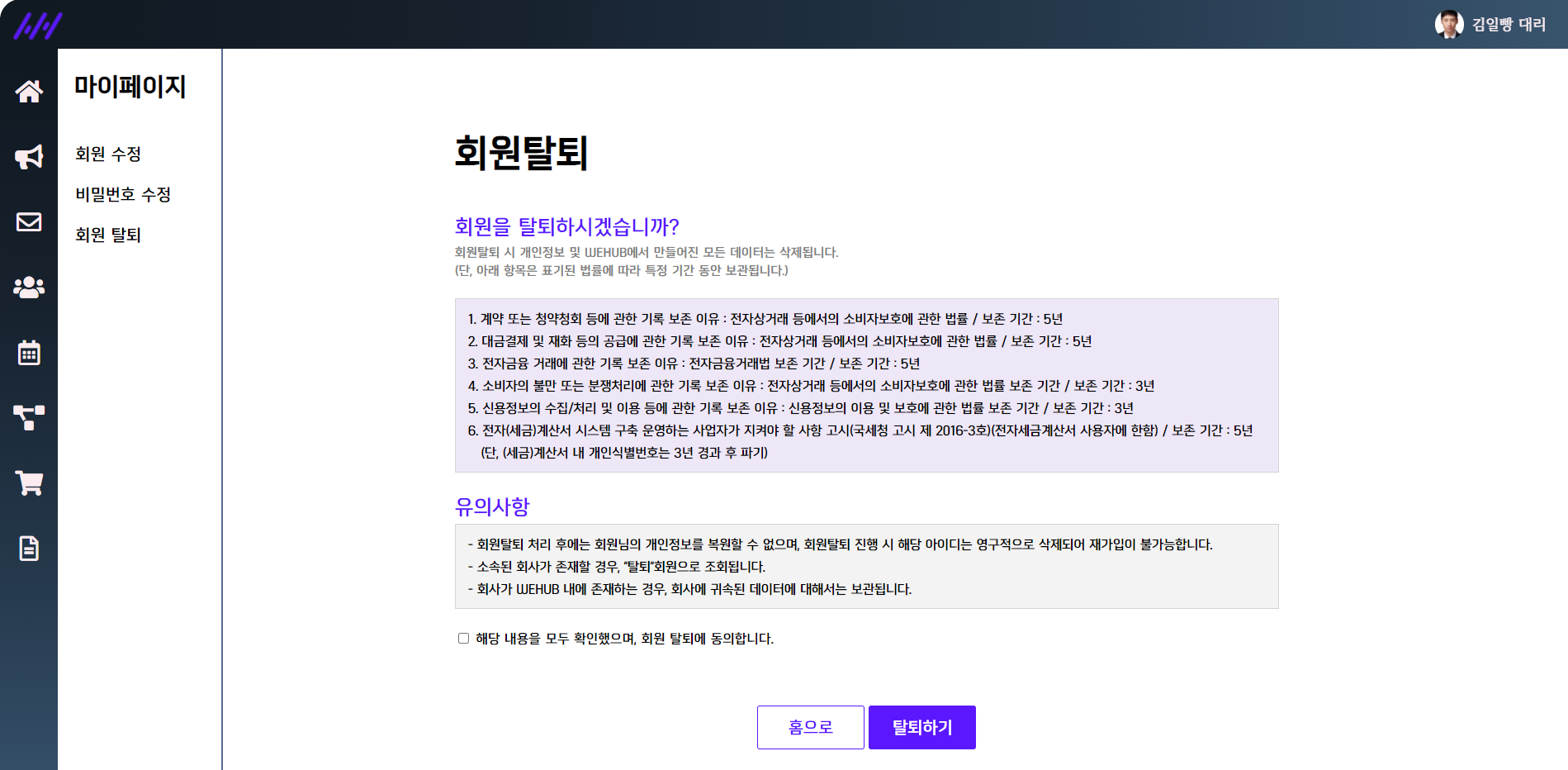Viewport: 1568px width, 770px height.
Task: Click the 마이페이지 heading
Action: [x=130, y=86]
